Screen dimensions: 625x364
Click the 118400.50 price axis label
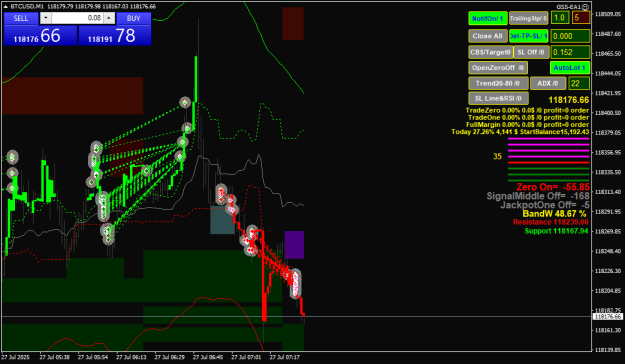coord(607,113)
